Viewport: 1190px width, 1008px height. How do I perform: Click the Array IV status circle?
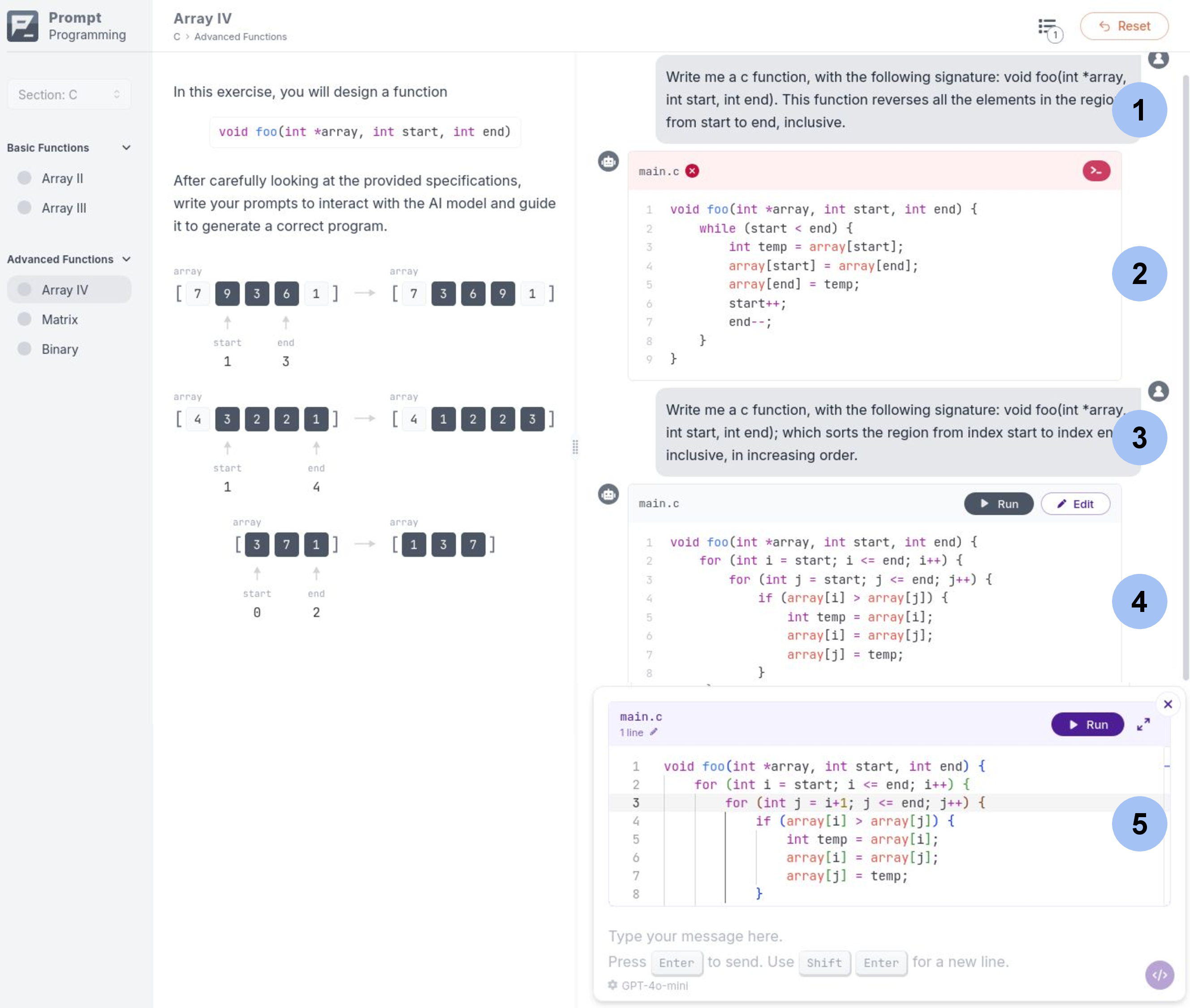pyautogui.click(x=25, y=289)
